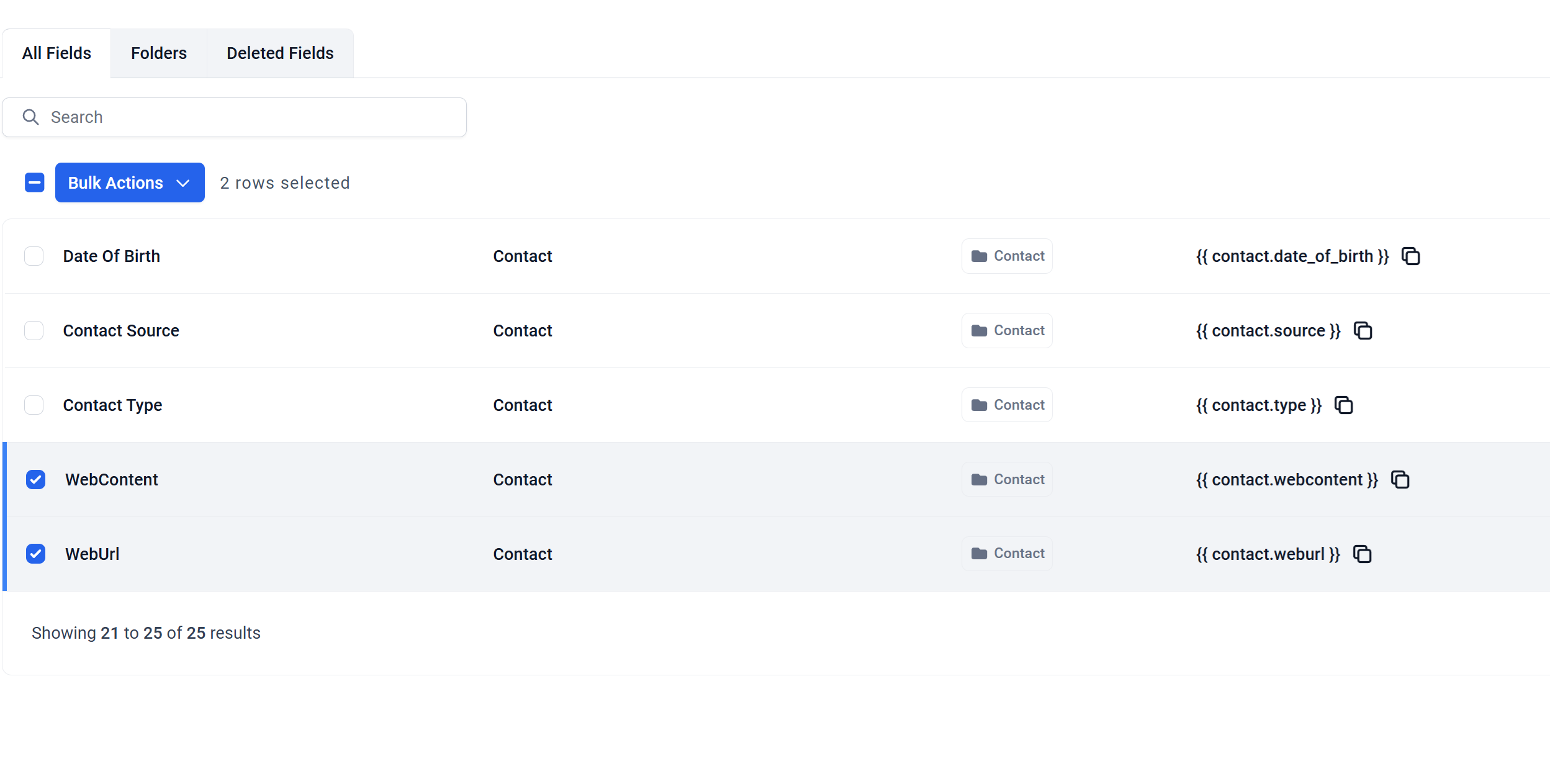Click the select-all checkbox near Bulk Actions
Image resolution: width=1550 pixels, height=784 pixels.
tap(34, 182)
